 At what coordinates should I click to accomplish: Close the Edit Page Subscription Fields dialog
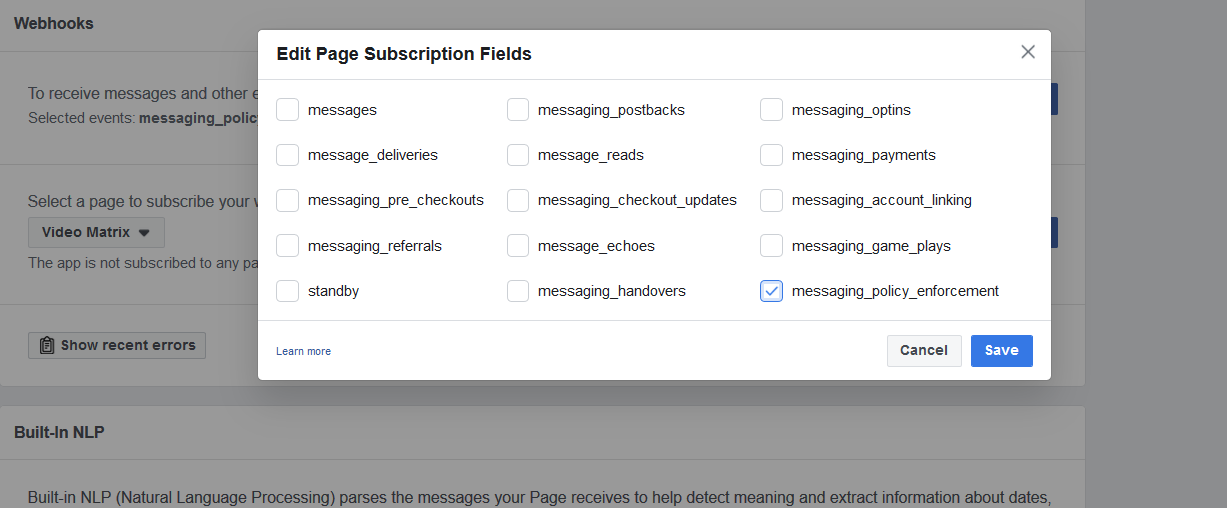tap(1028, 52)
